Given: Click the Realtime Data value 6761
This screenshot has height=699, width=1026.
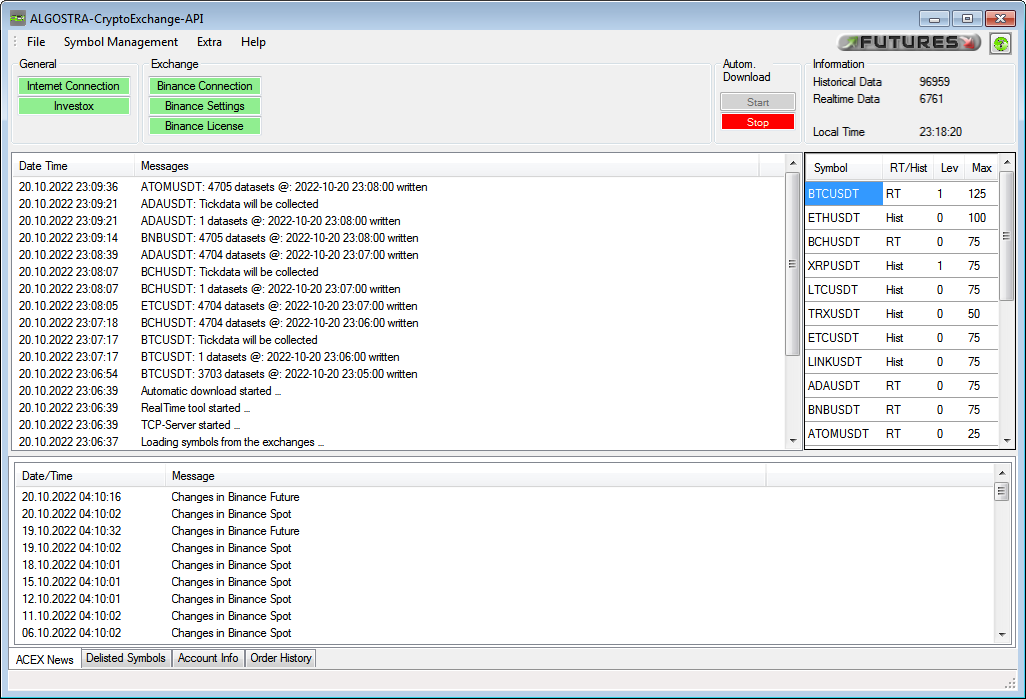Looking at the screenshot, I should coord(931,99).
